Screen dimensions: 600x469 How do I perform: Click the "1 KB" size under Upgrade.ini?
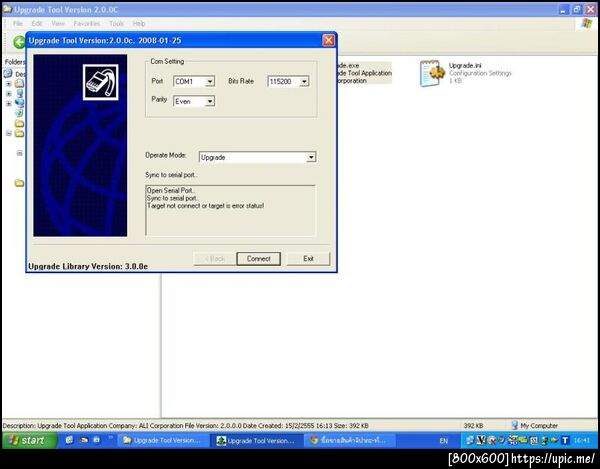pos(455,81)
